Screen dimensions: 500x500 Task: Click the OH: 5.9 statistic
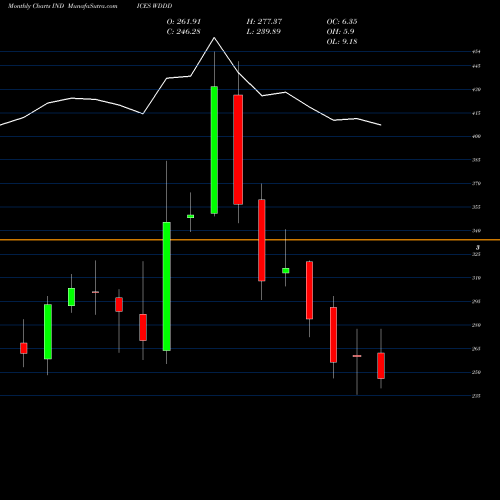tap(340, 32)
